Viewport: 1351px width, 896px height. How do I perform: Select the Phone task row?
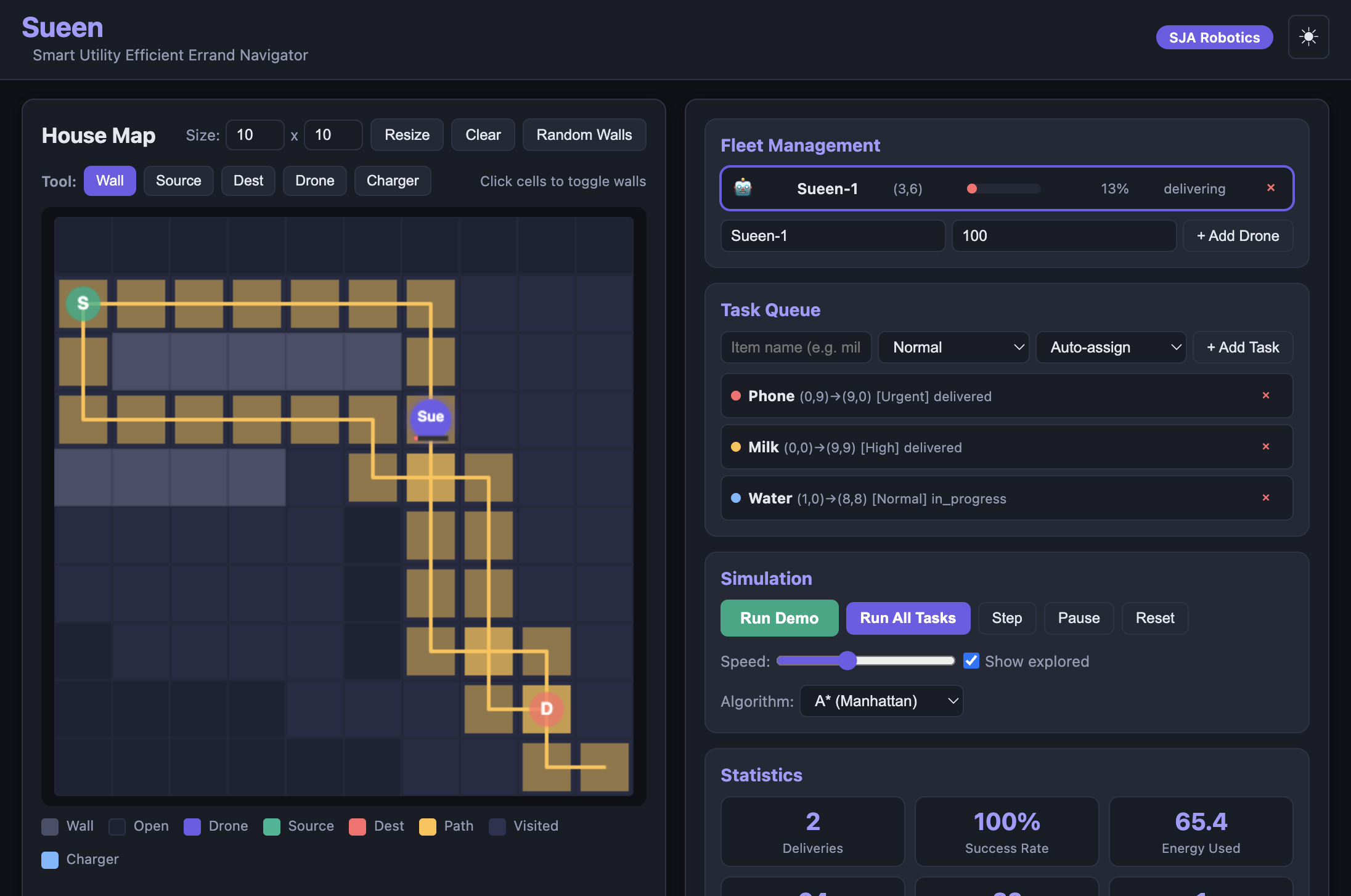pos(1006,396)
